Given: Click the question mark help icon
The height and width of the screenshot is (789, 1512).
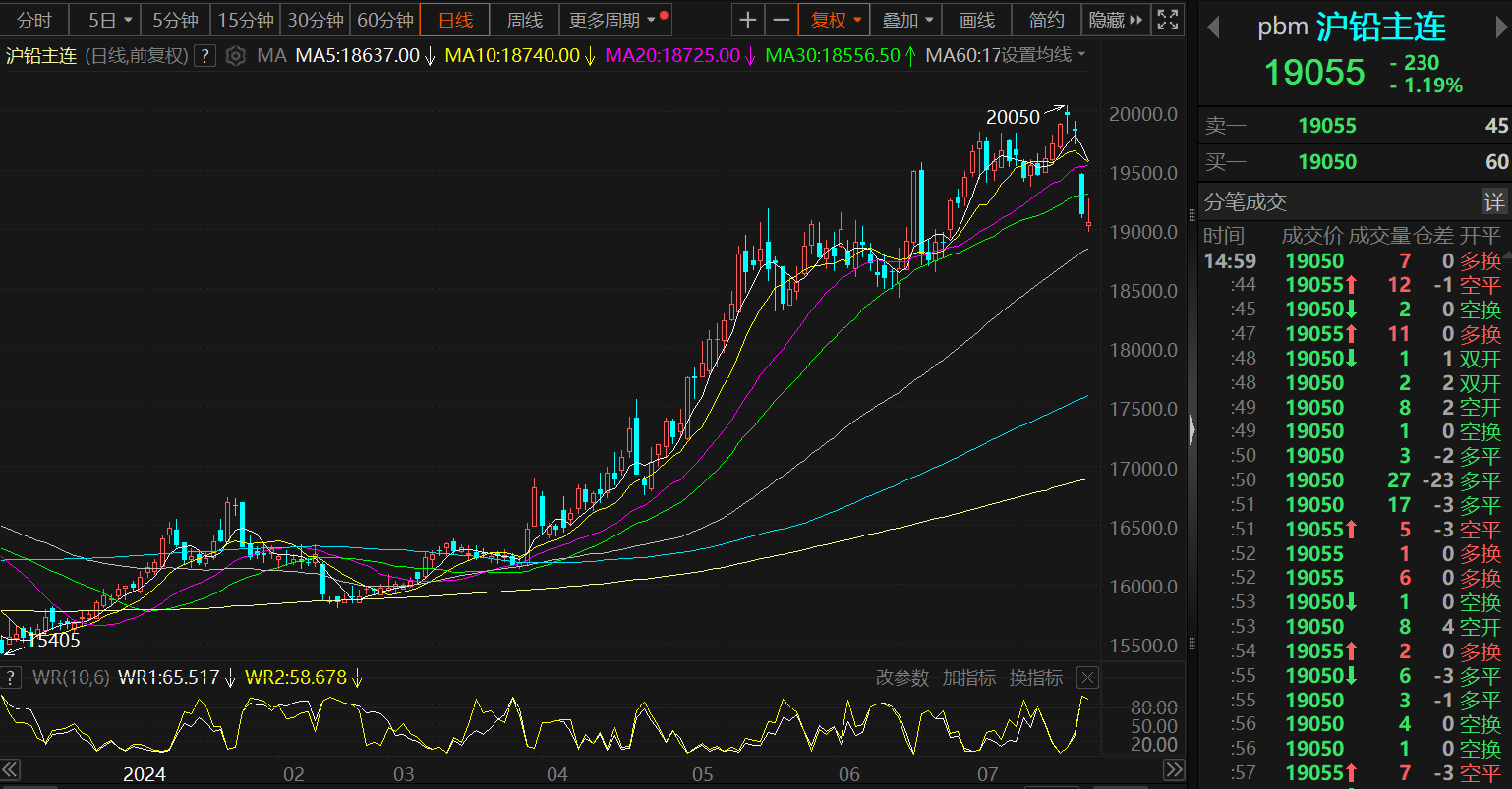Looking at the screenshot, I should click(x=204, y=55).
